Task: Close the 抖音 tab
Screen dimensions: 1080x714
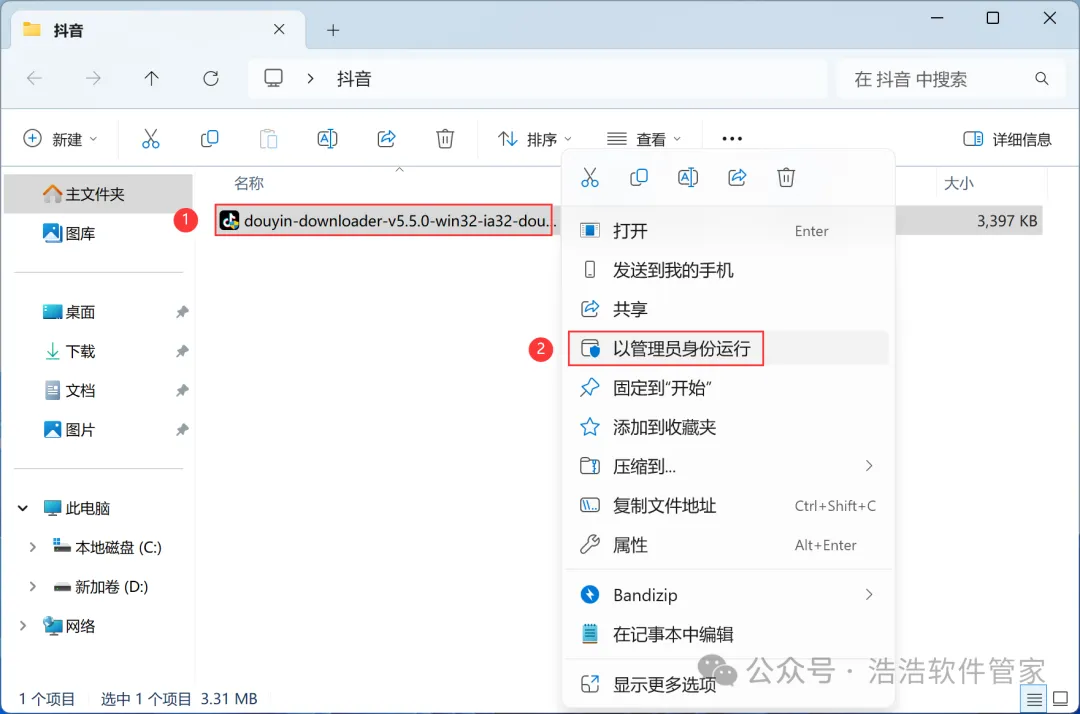Action: tap(279, 29)
